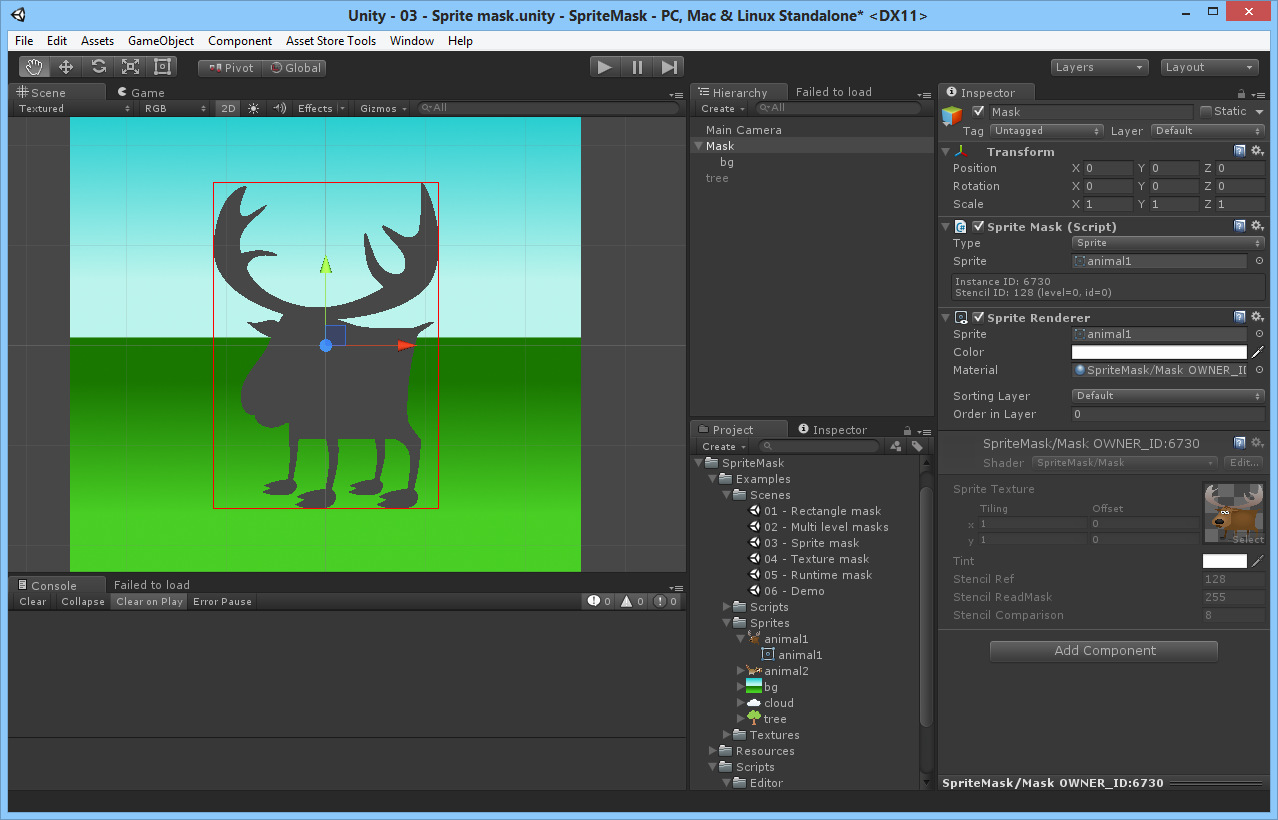
Task: Select the Hand tool in the toolbar
Action: (x=33, y=66)
